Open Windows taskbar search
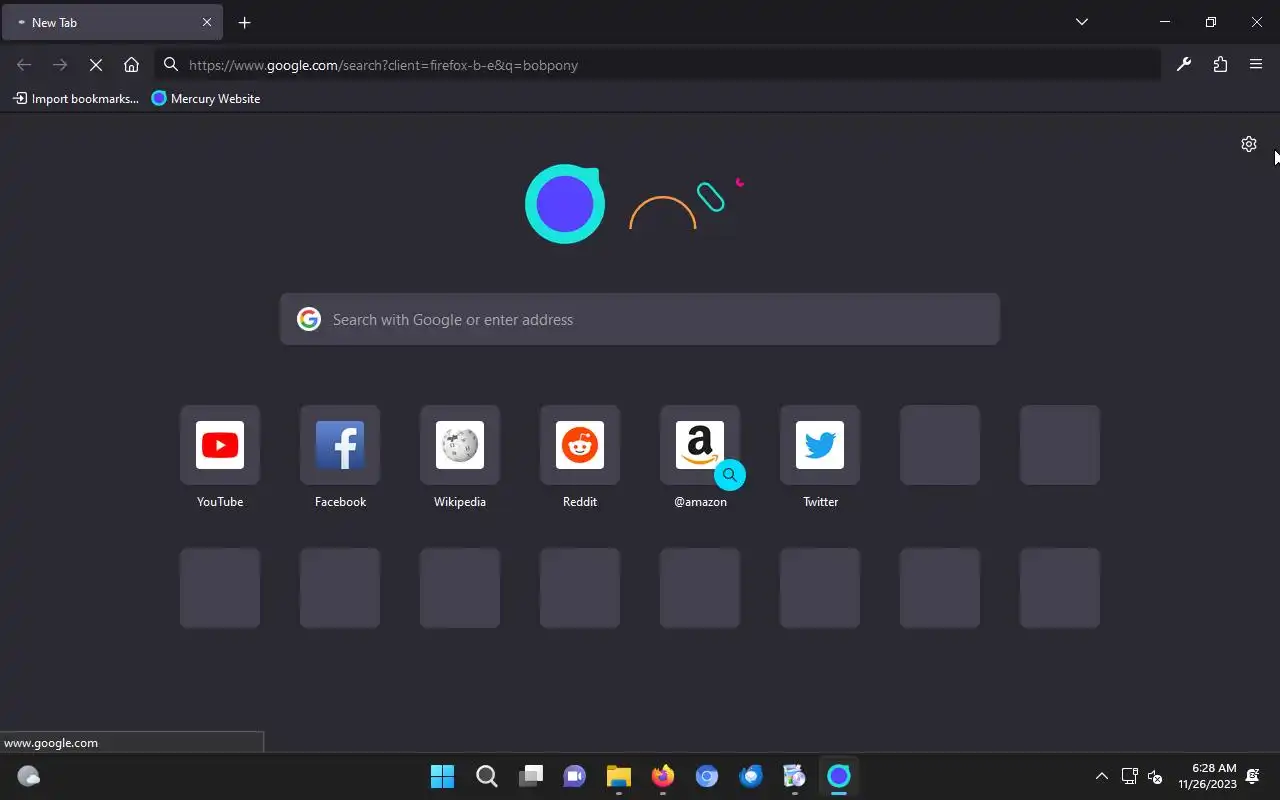Image resolution: width=1280 pixels, height=800 pixels. (486, 776)
